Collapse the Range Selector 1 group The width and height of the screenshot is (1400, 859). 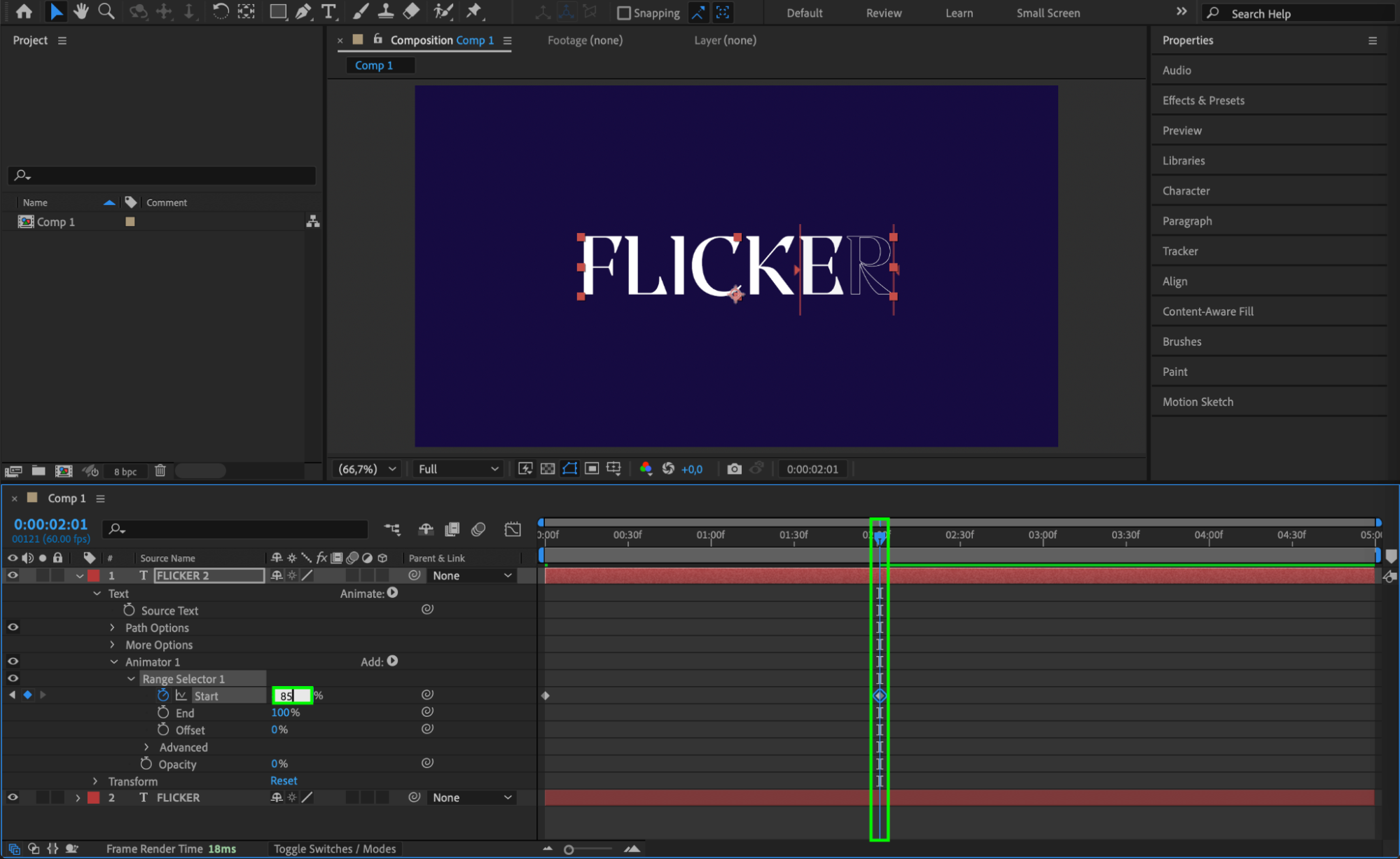[131, 679]
